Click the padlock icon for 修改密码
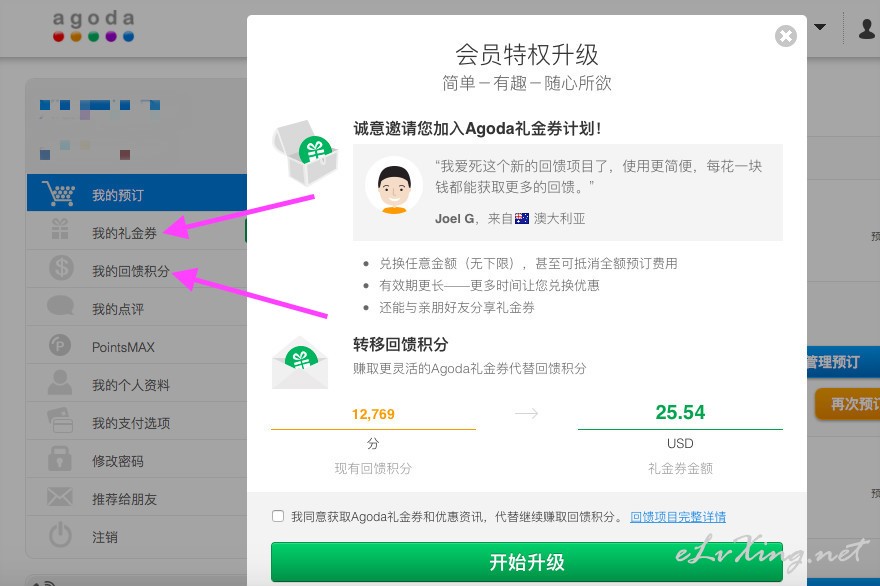Image resolution: width=880 pixels, height=586 pixels. click(x=59, y=459)
